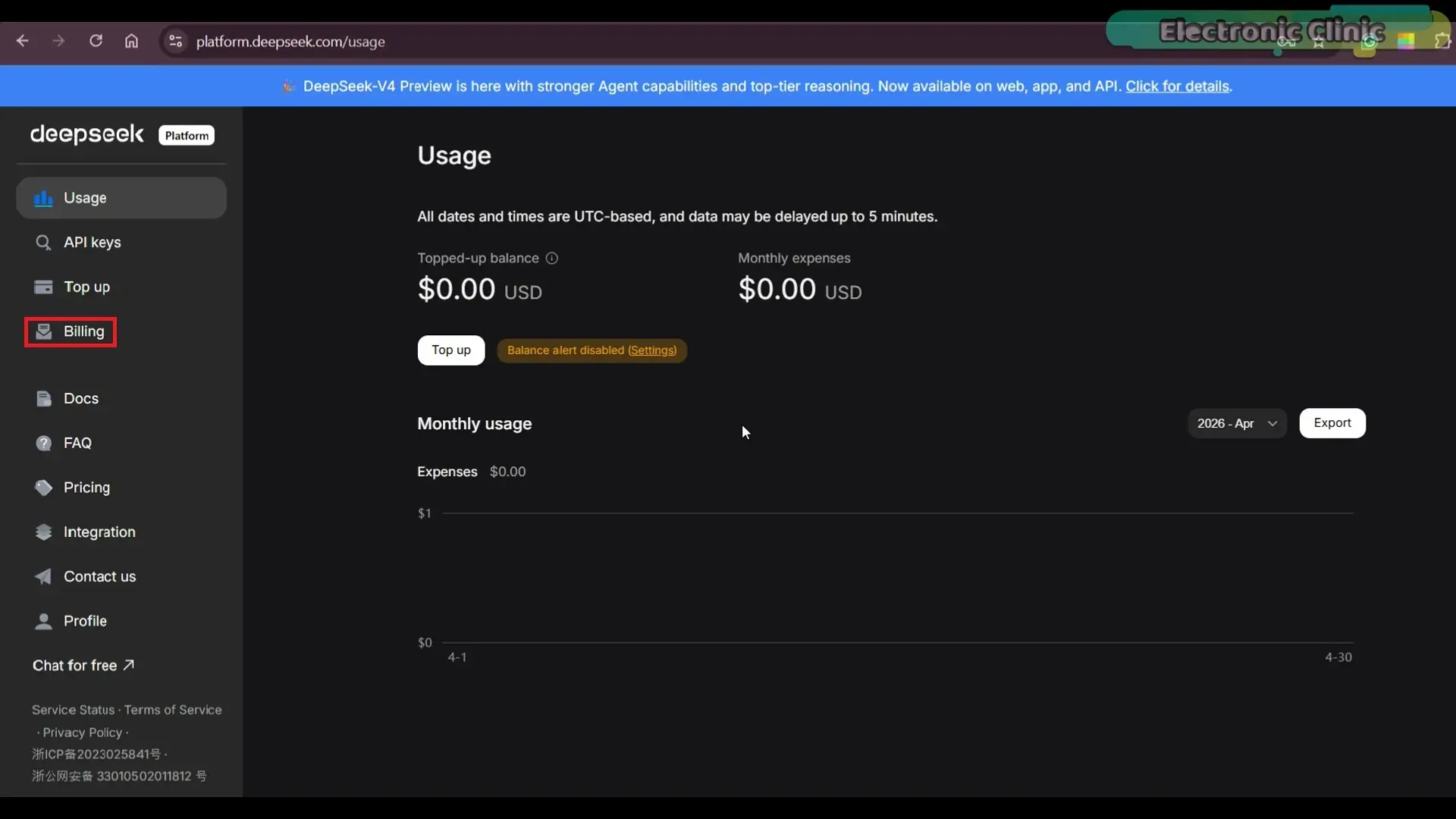The image size is (1456, 819).
Task: Click the 4-1 chart axis label
Action: (x=457, y=657)
